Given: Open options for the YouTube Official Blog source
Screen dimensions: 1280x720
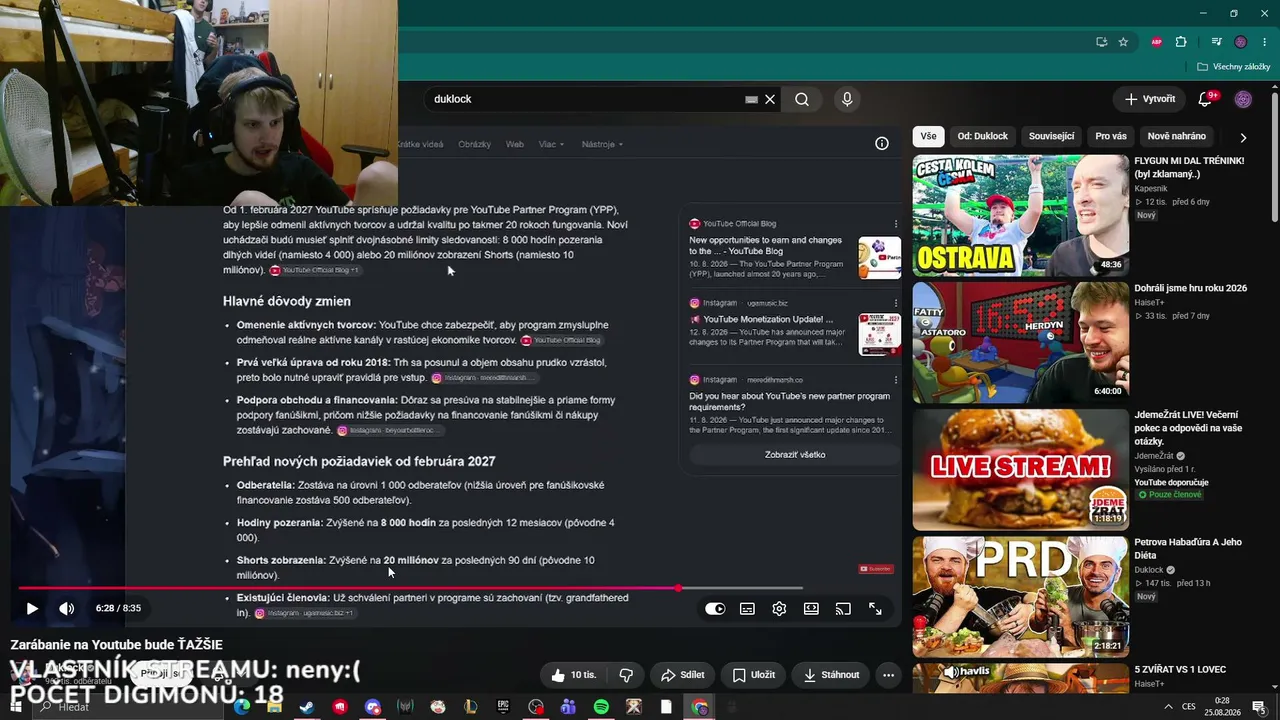Looking at the screenshot, I should [896, 224].
